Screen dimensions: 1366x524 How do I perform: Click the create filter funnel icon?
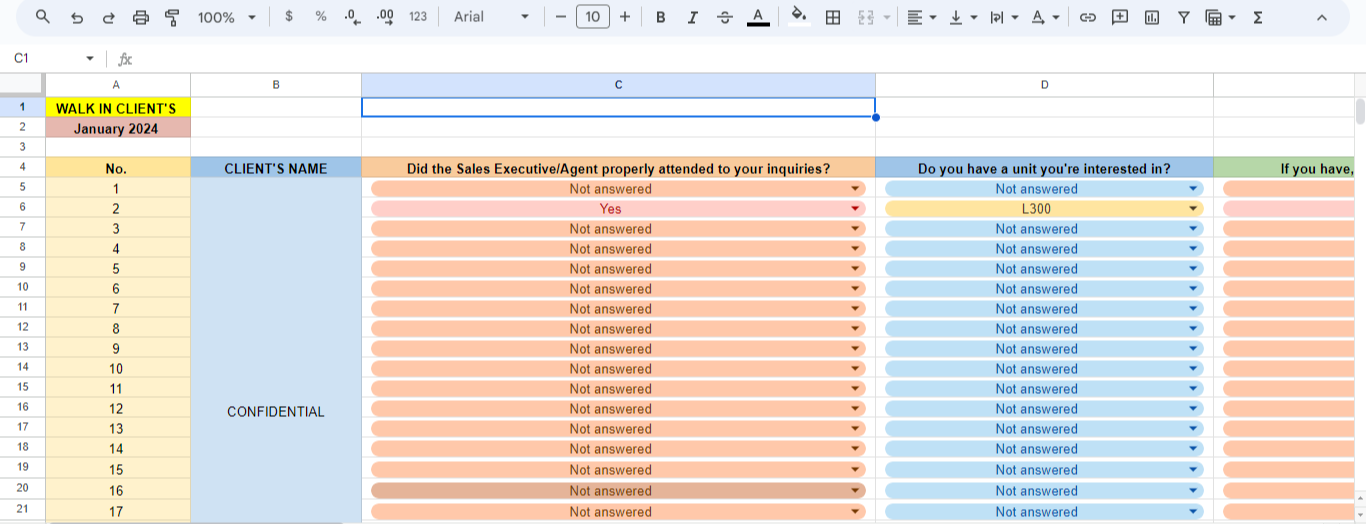pyautogui.click(x=1183, y=17)
